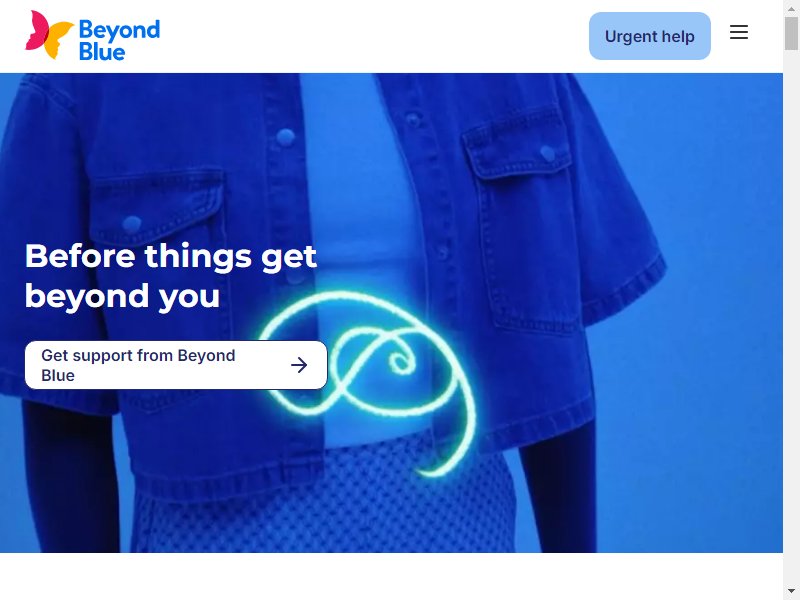Click the Beyond Blue wordmark text
800x600 pixels.
[119, 40]
